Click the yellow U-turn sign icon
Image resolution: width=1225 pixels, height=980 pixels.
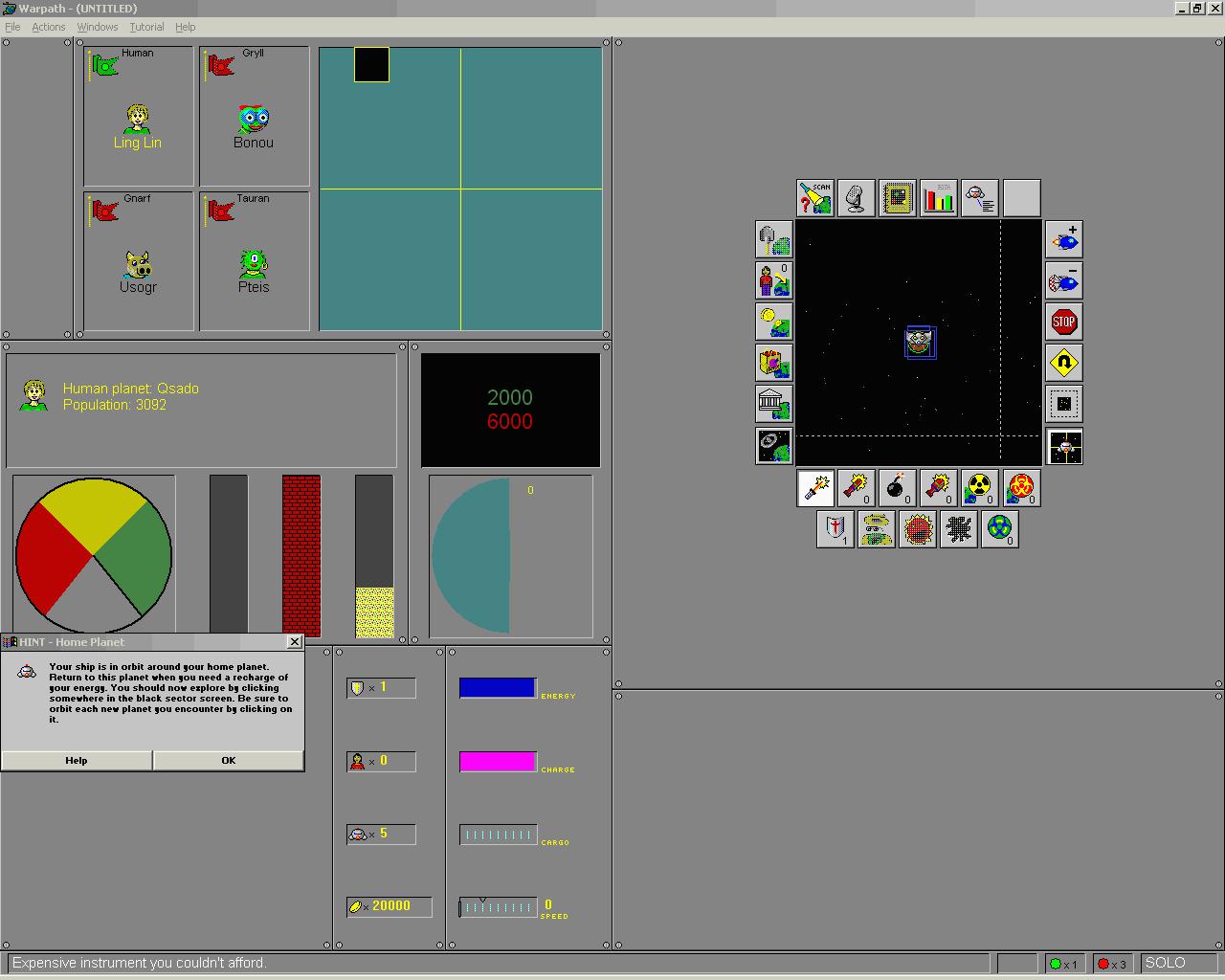1064,363
